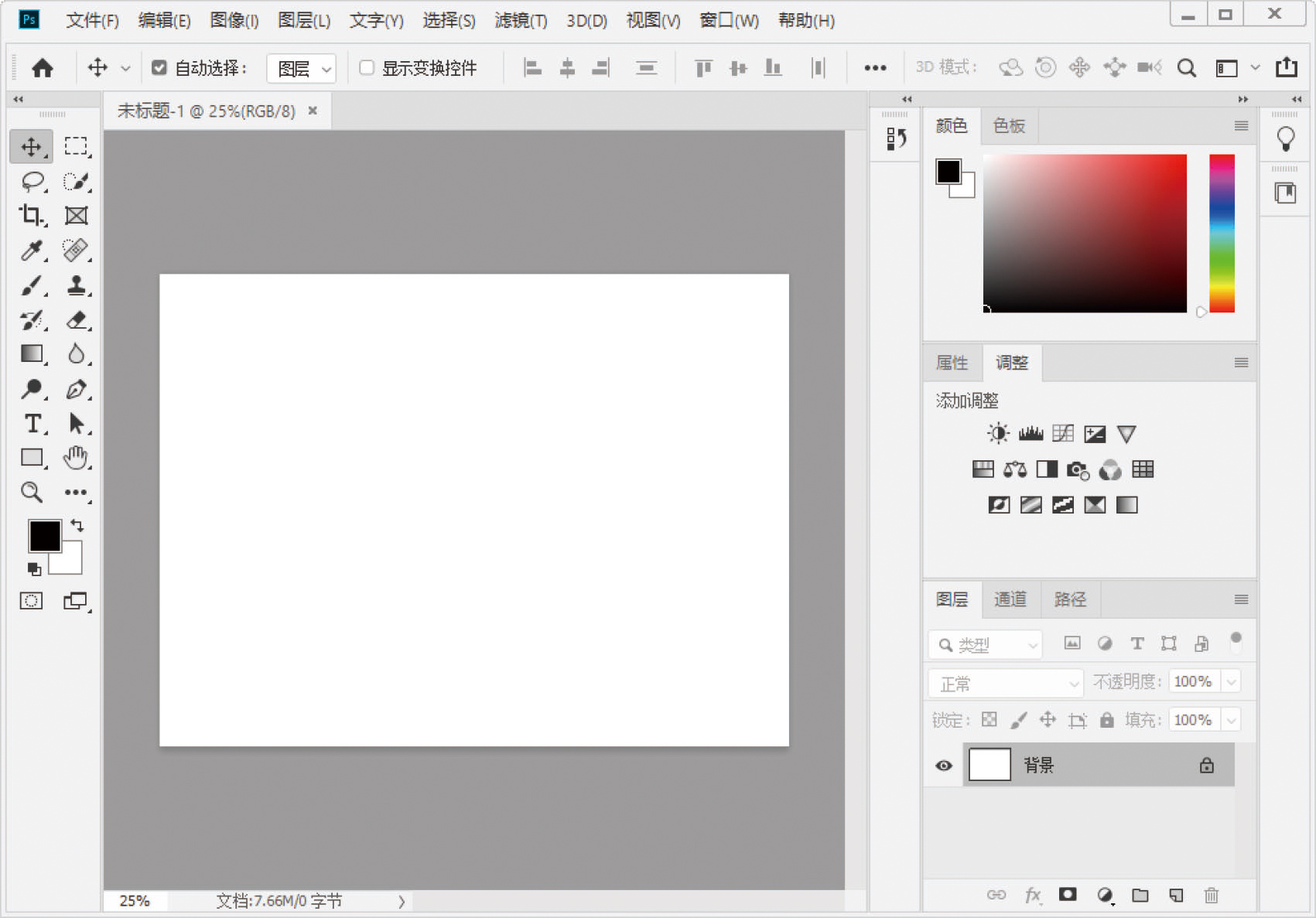Viewport: 1316px width, 918px height.
Task: Select the Zoom tool in toolbox
Action: 32,492
